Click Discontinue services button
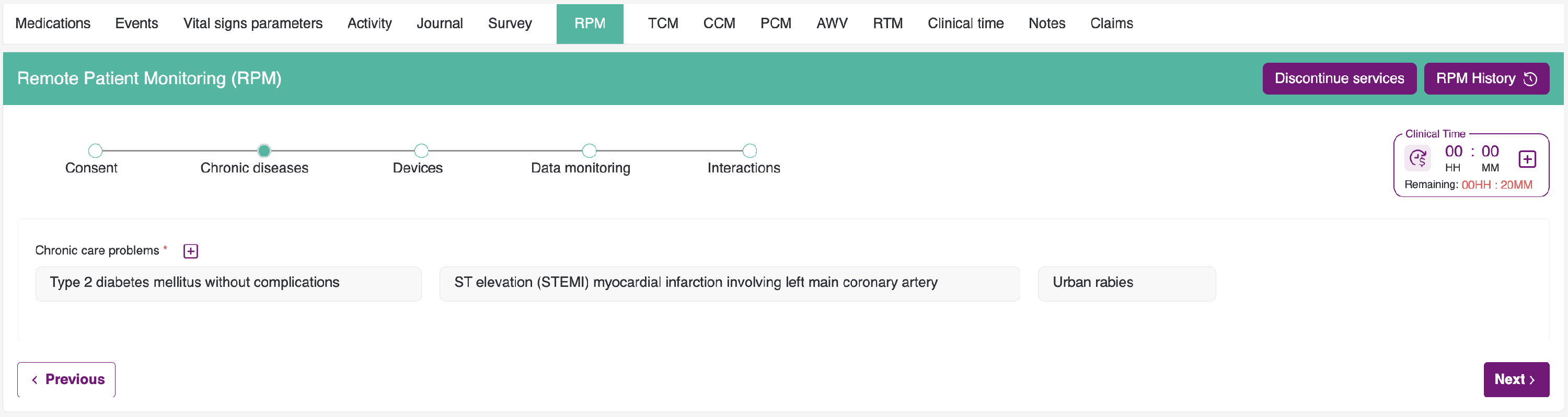The image size is (1568, 417). (x=1339, y=78)
